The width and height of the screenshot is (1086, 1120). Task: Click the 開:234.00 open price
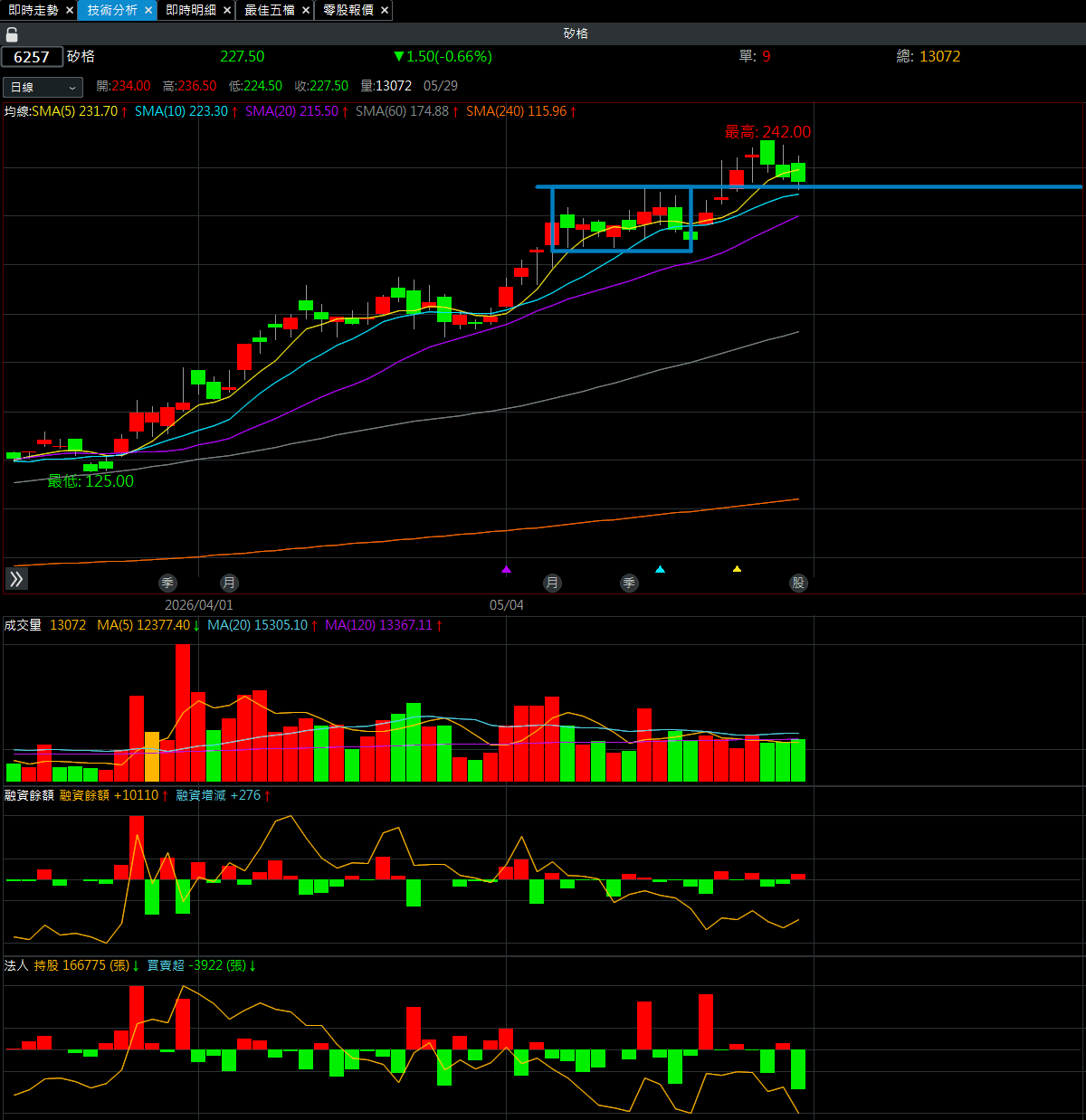coord(123,86)
